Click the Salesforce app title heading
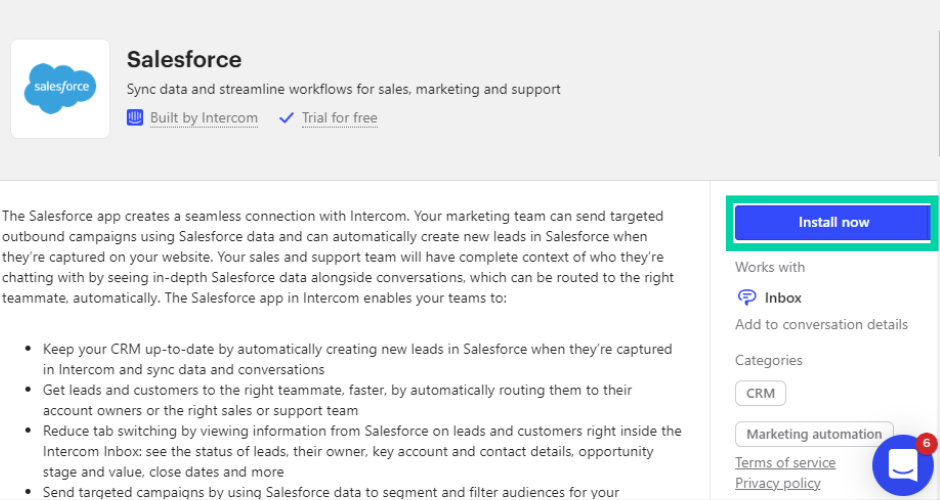940x500 pixels. pos(184,59)
